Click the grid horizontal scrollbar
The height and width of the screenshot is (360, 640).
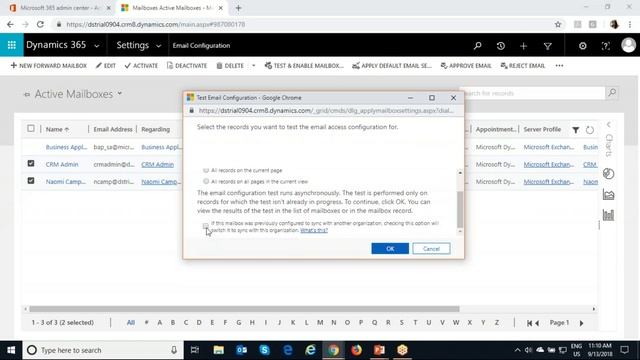244,309
